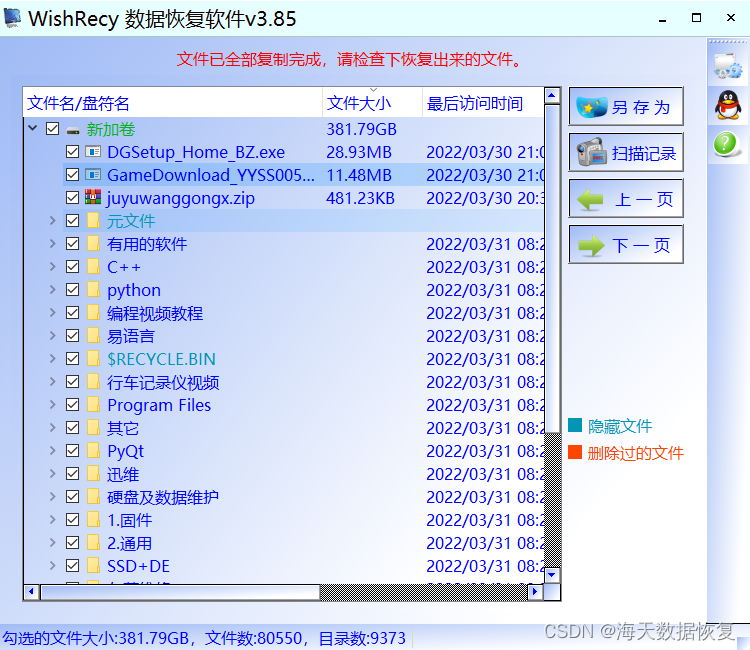Toggle the 有用的软件 folder checkbox

(x=72, y=244)
